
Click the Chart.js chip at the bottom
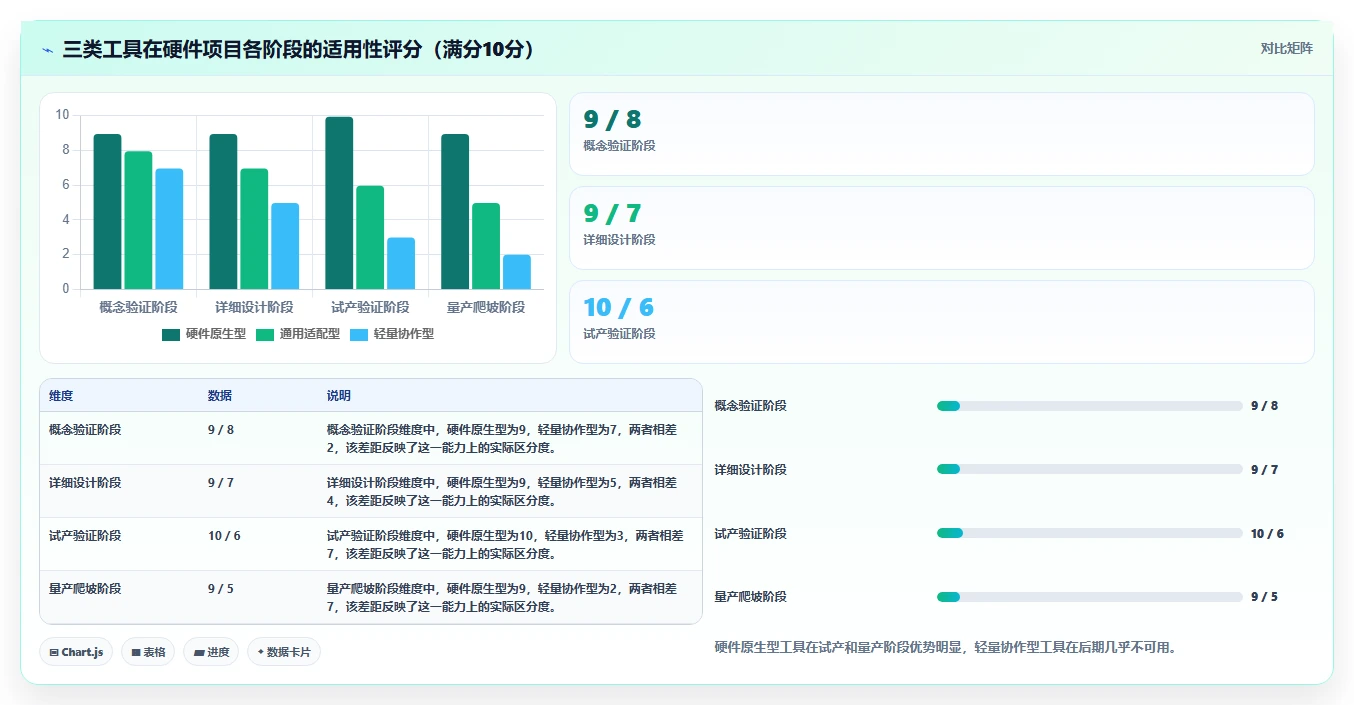pos(77,652)
